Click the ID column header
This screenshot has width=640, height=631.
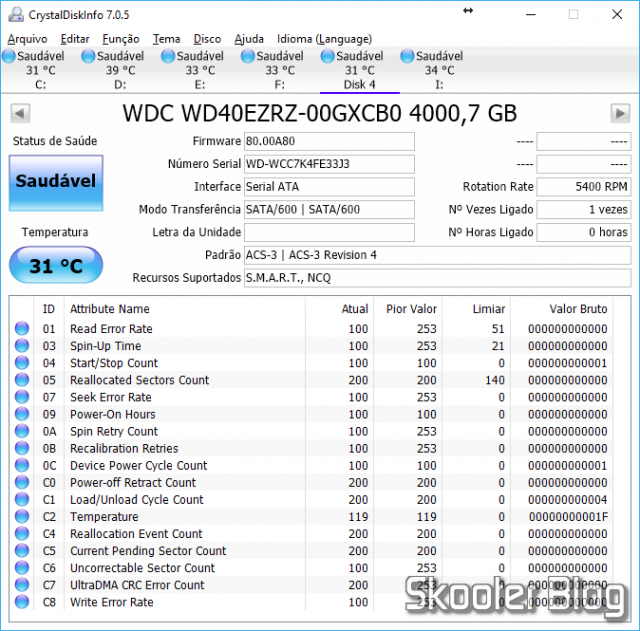pos(49,309)
